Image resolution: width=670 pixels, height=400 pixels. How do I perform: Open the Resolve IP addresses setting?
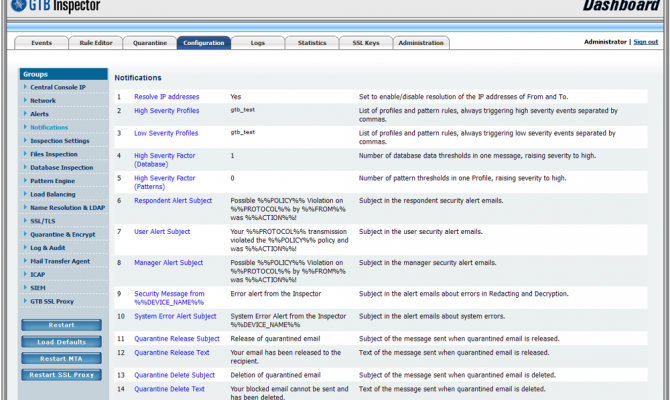point(167,97)
